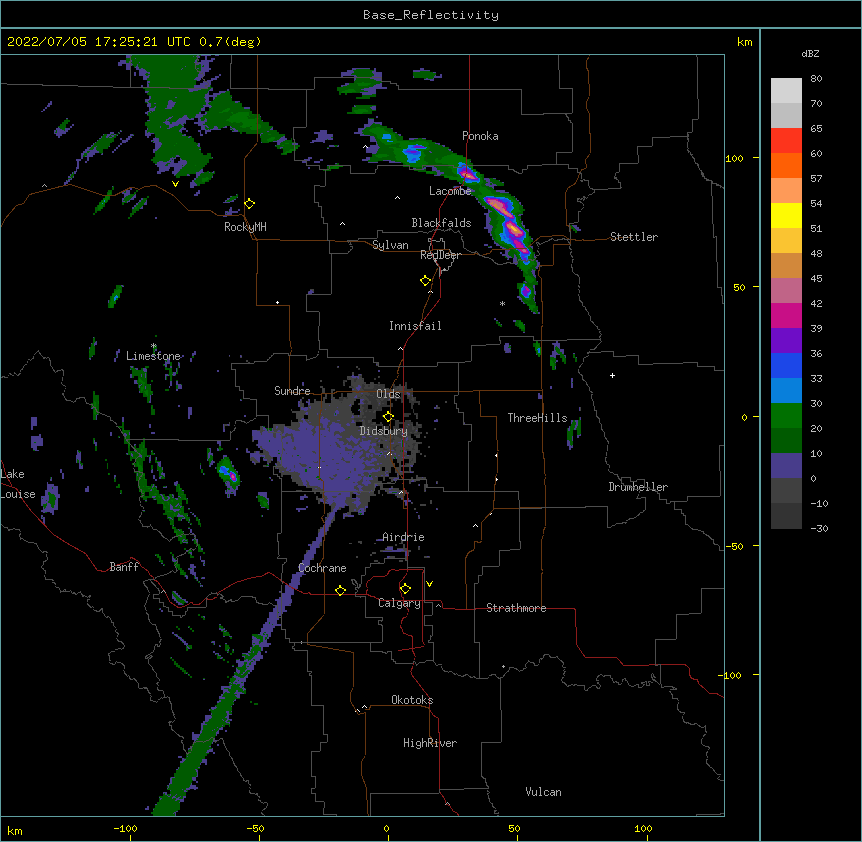This screenshot has height=842, width=862.
Task: Select the purple 39 dBZ legend swatch
Action: coord(786,340)
